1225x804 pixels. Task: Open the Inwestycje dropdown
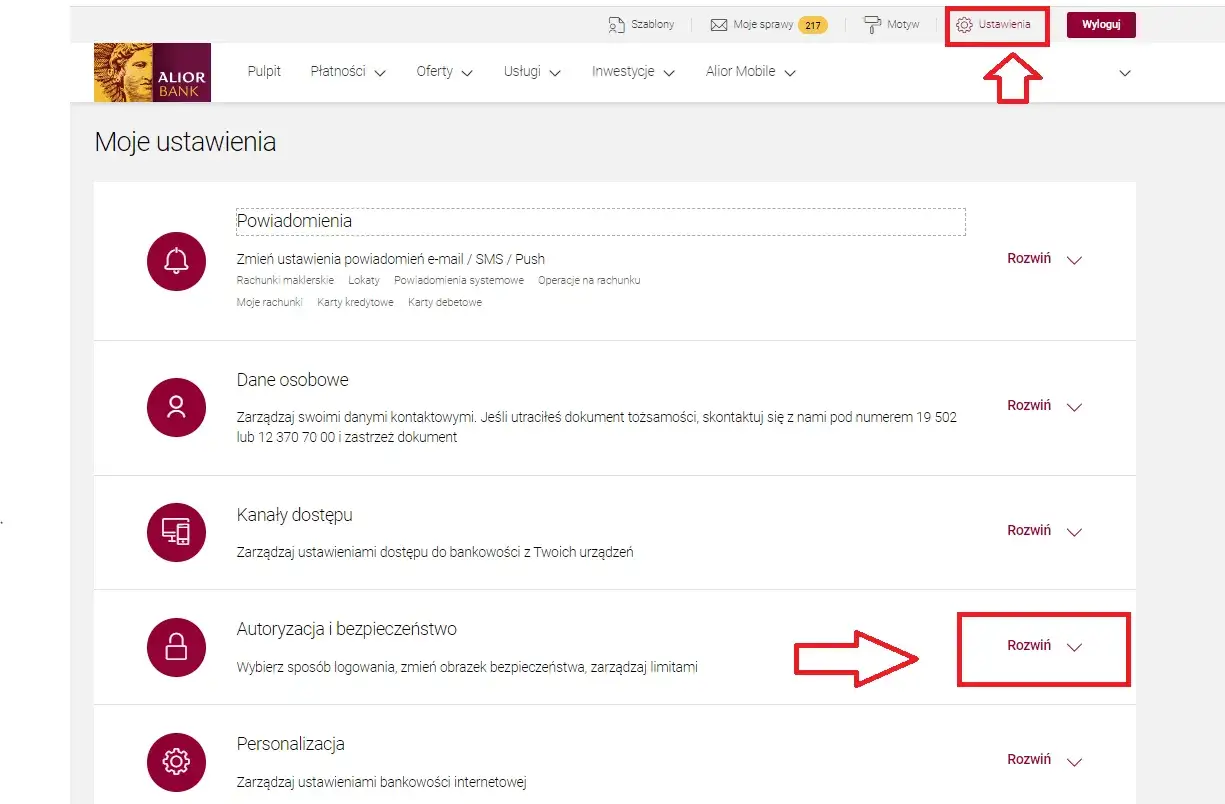(x=624, y=72)
